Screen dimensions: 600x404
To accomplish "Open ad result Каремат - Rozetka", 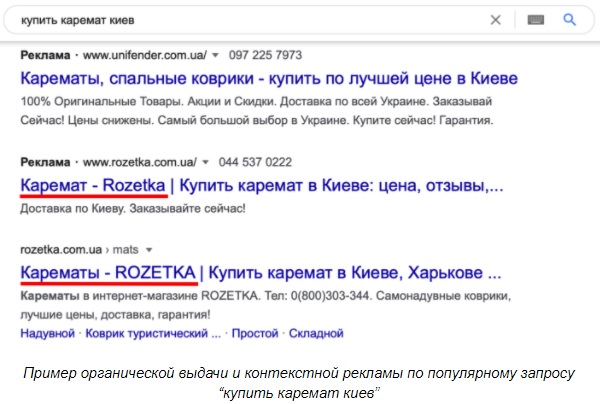I will (x=260, y=186).
